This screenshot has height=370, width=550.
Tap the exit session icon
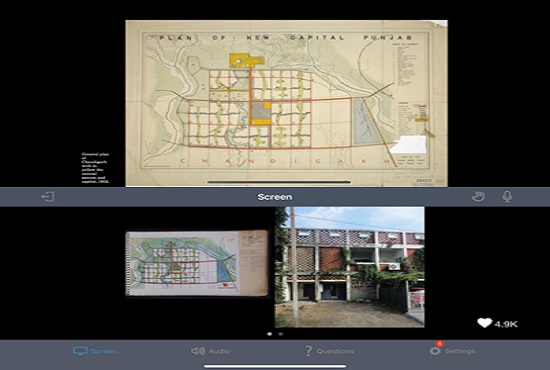click(x=48, y=197)
